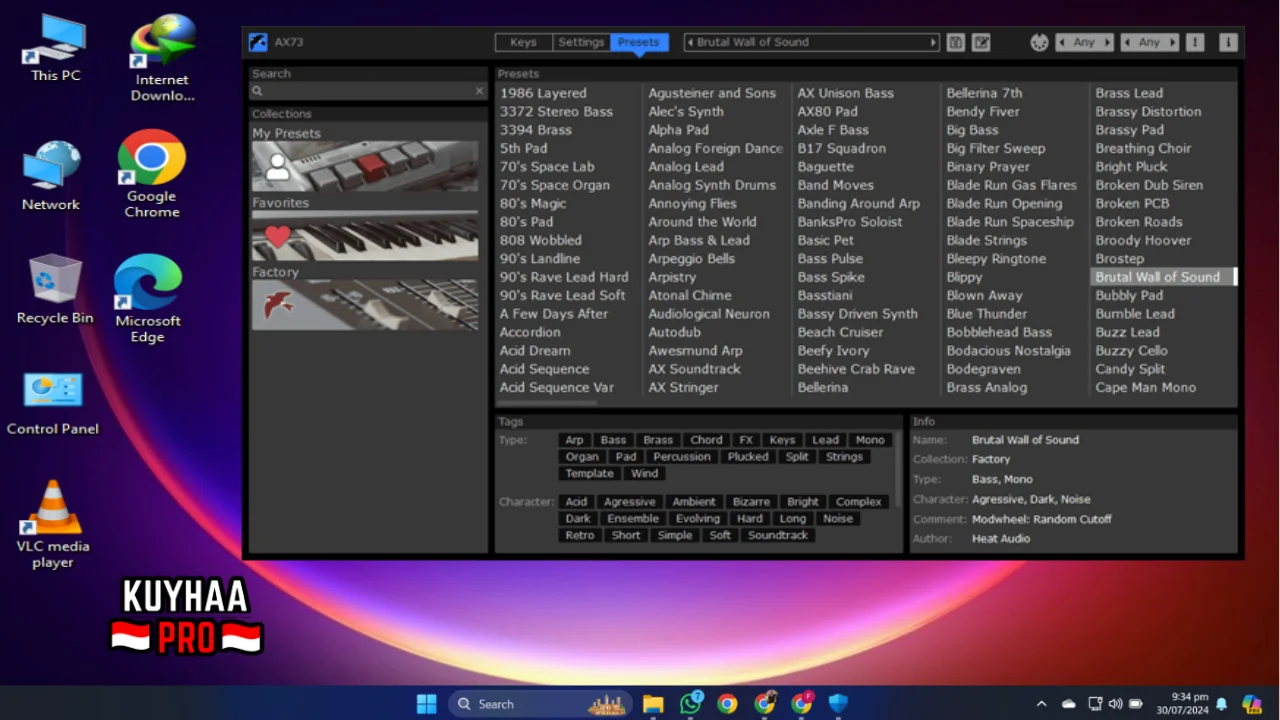Open File Explorer from taskbar

click(x=653, y=704)
